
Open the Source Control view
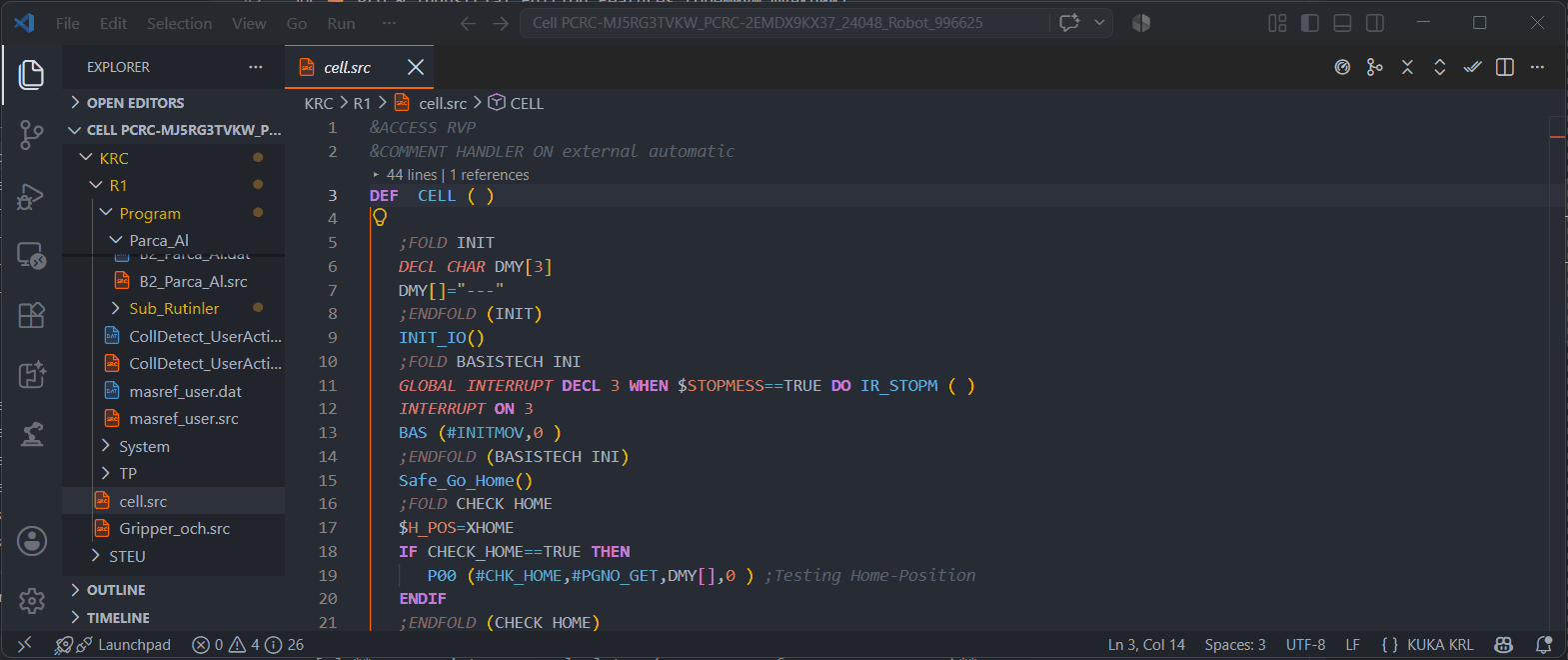[32, 135]
